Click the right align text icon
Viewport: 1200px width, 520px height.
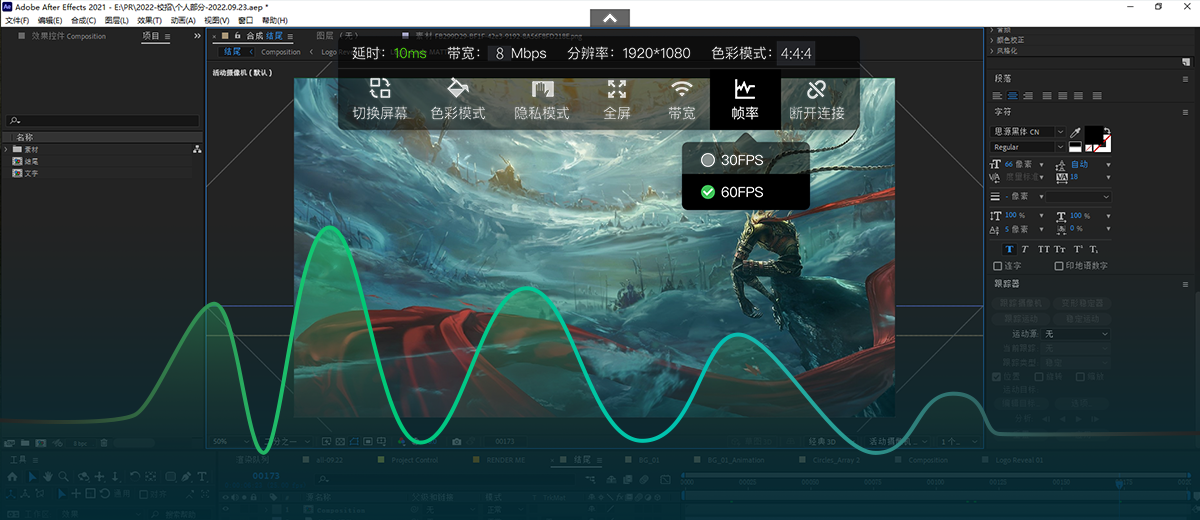click(1028, 96)
